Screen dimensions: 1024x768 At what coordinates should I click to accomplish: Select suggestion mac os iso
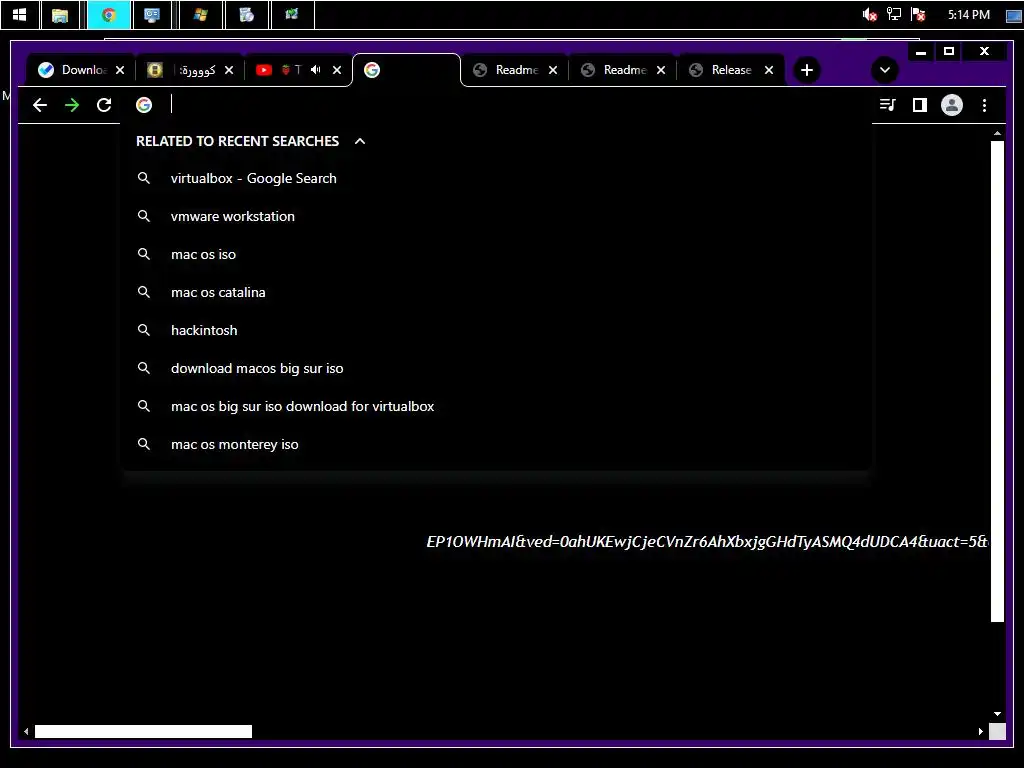tap(496, 254)
